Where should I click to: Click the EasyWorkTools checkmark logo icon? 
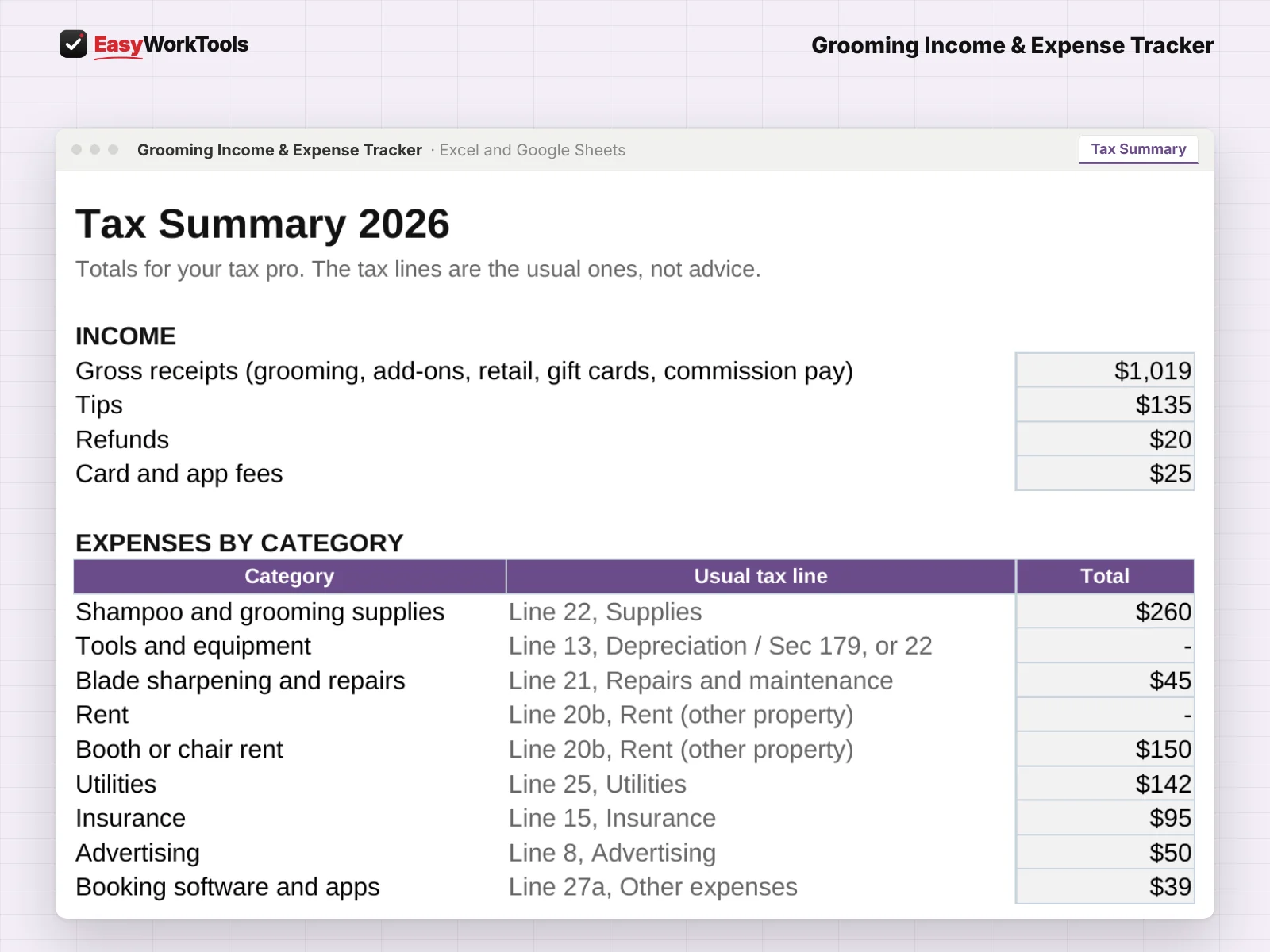coord(73,44)
